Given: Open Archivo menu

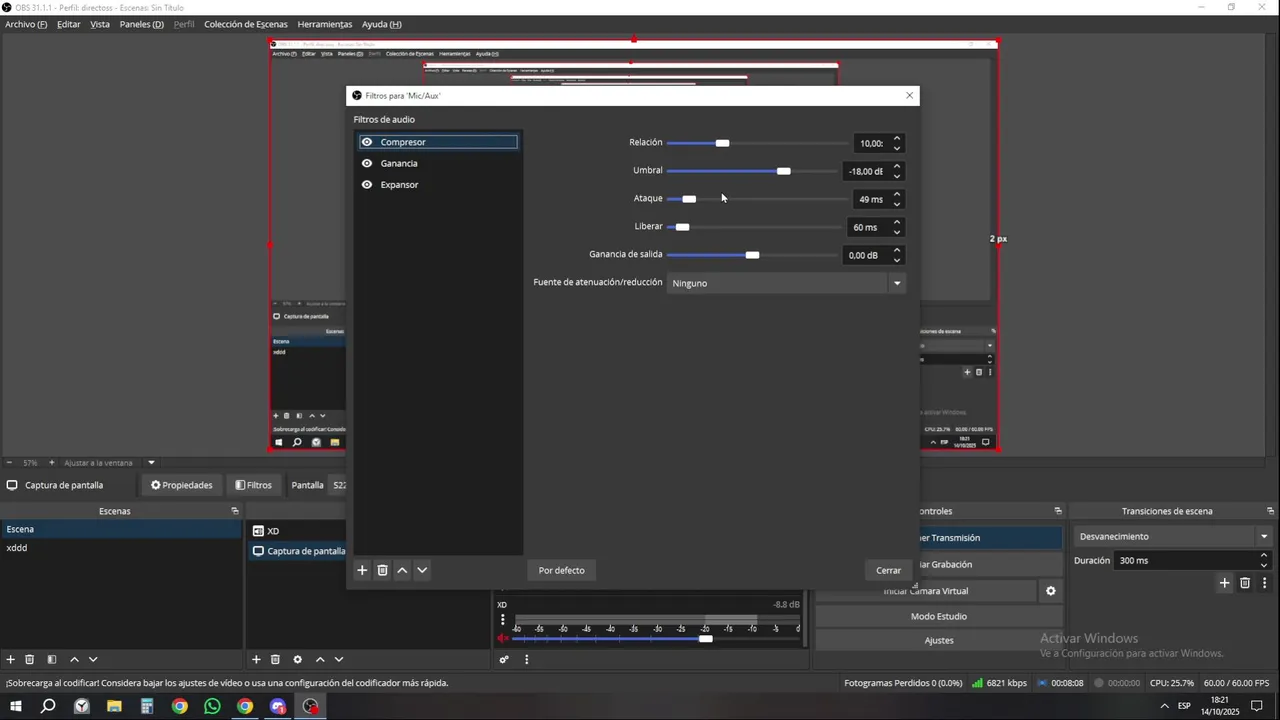Looking at the screenshot, I should (26, 24).
